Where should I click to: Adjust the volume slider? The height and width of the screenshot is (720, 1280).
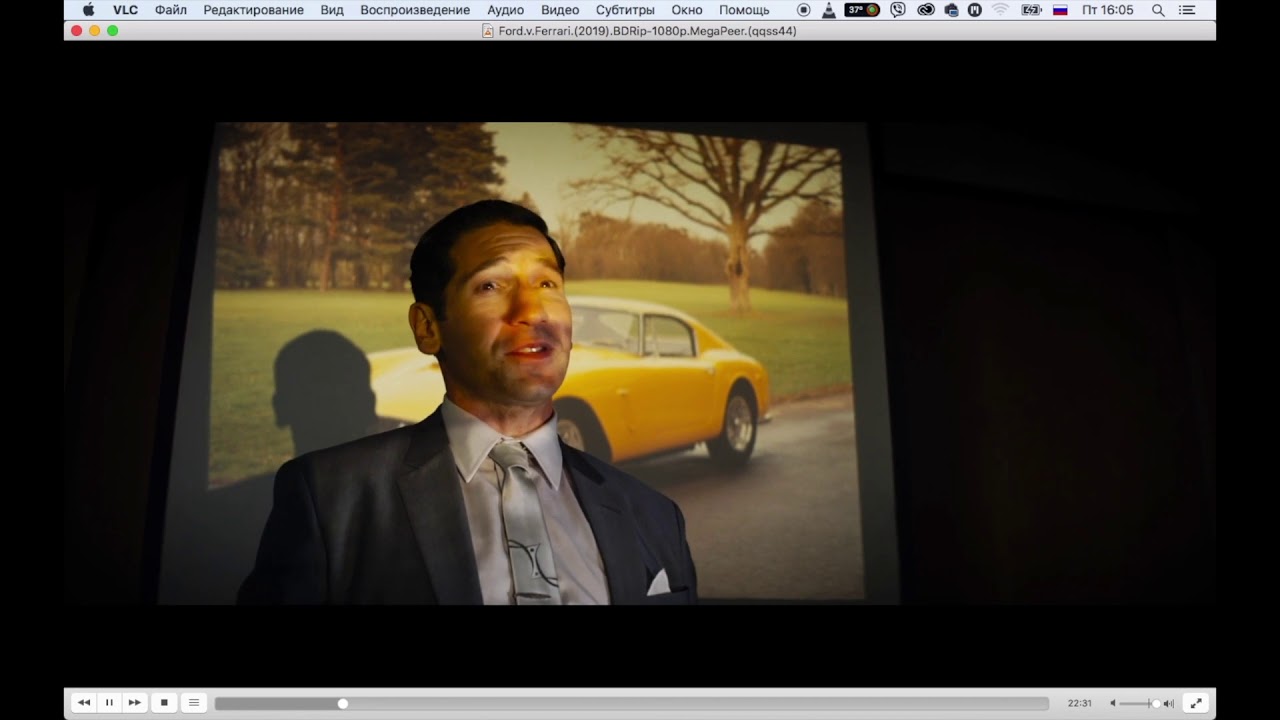[x=1140, y=703]
